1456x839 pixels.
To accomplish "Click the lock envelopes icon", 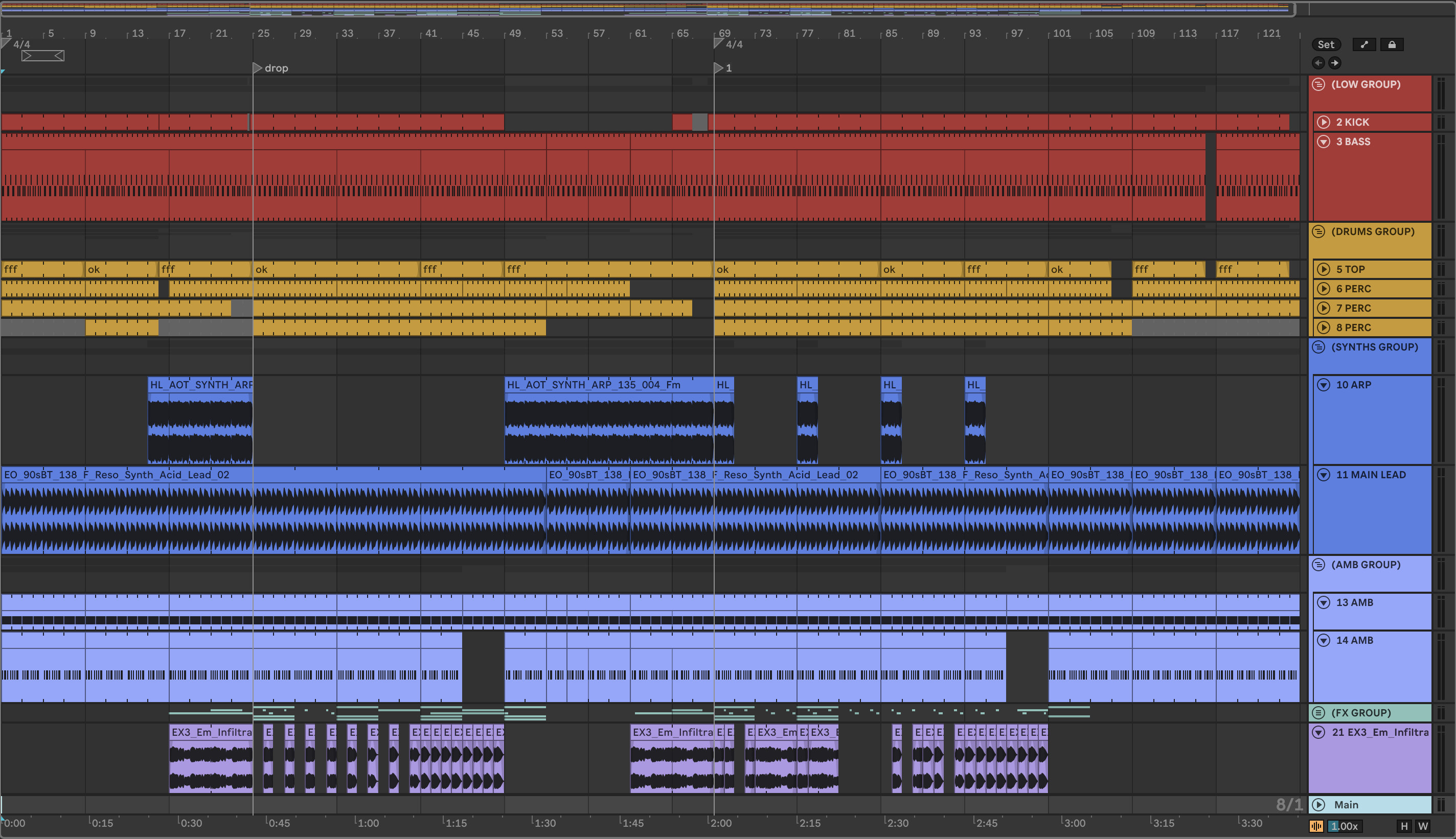I will pos(1392,44).
